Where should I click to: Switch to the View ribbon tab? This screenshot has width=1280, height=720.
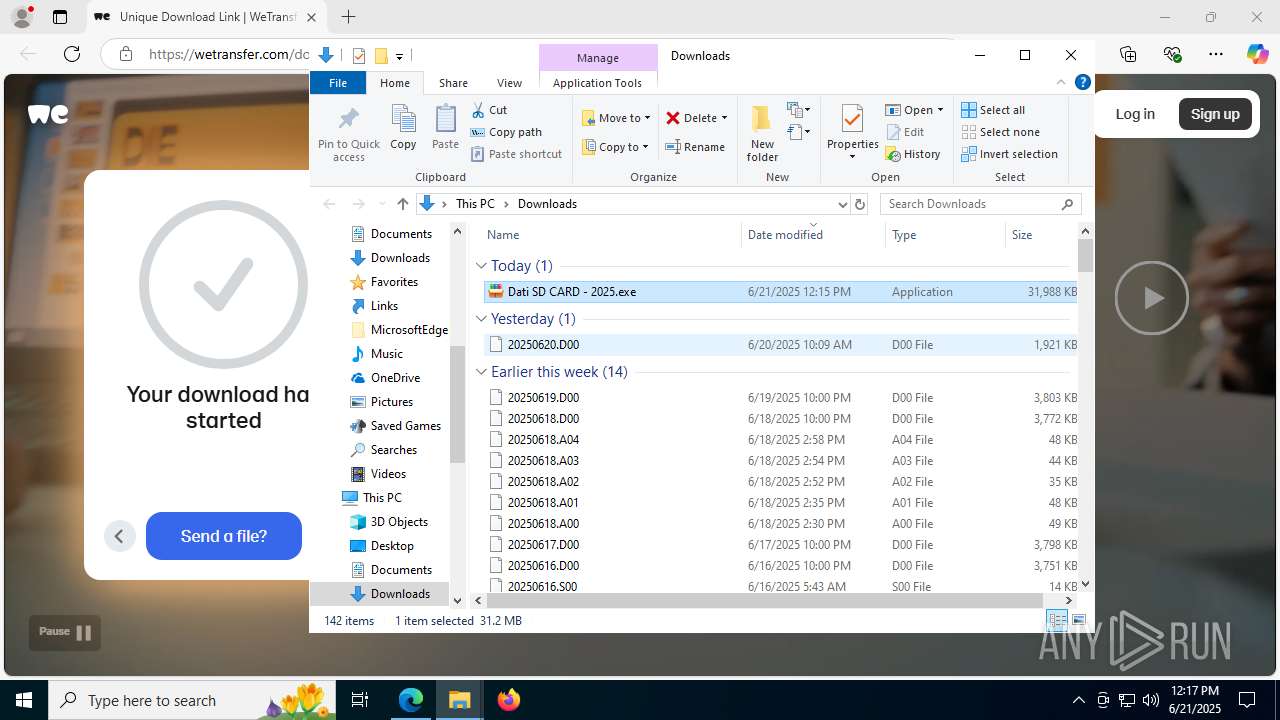tap(509, 83)
